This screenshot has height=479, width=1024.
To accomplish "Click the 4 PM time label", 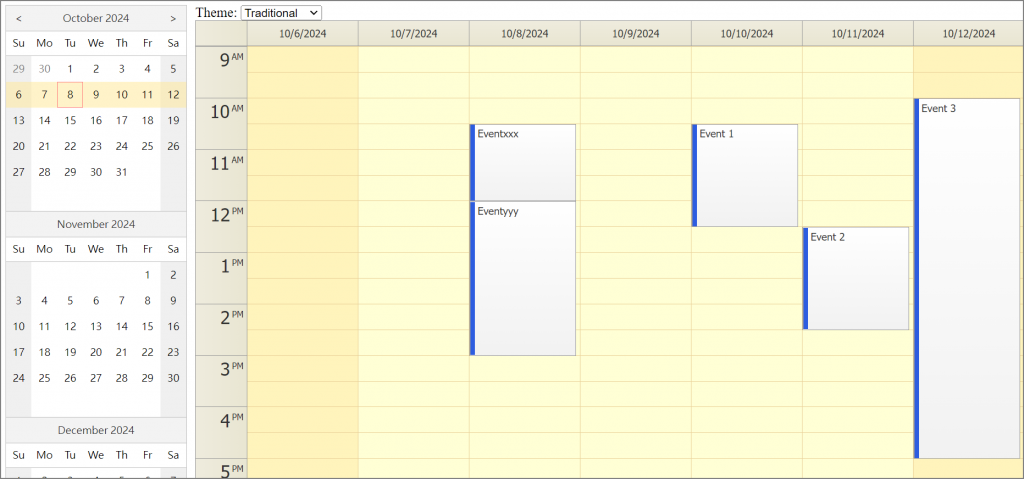I will pos(221,433).
